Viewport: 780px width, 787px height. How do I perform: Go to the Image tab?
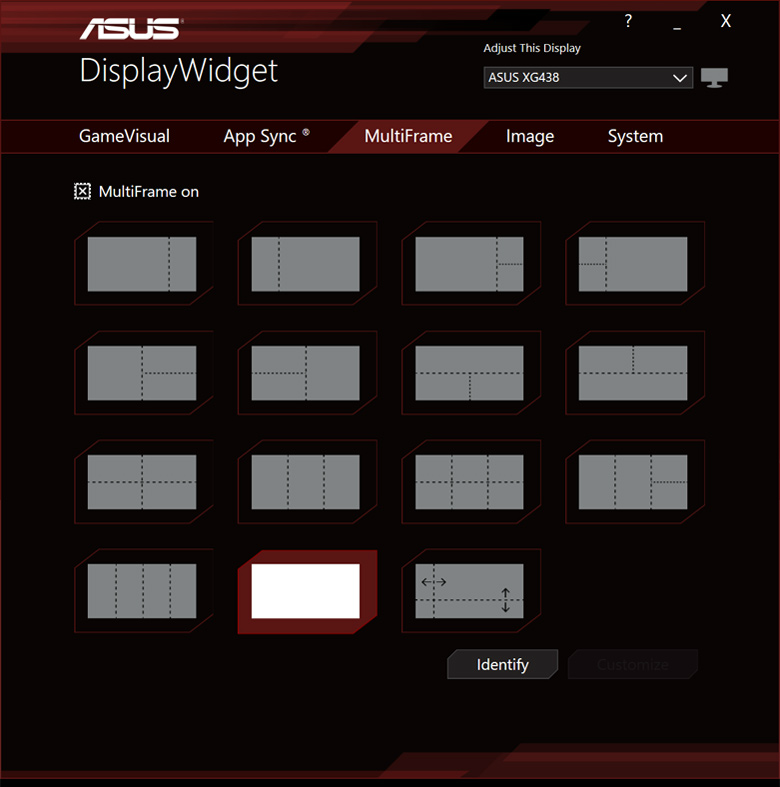point(530,137)
